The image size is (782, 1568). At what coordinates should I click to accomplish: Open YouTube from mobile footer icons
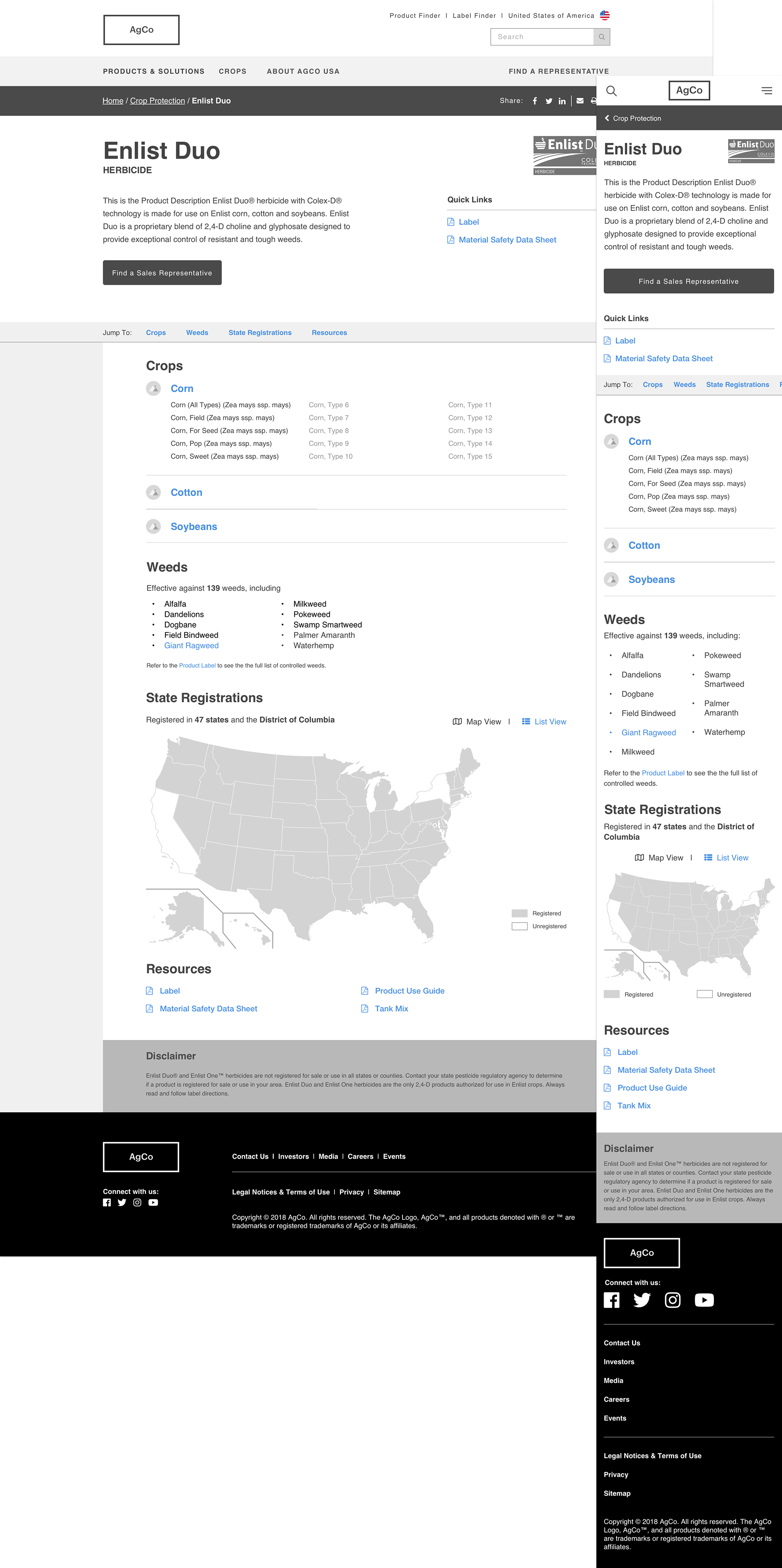point(704,1300)
